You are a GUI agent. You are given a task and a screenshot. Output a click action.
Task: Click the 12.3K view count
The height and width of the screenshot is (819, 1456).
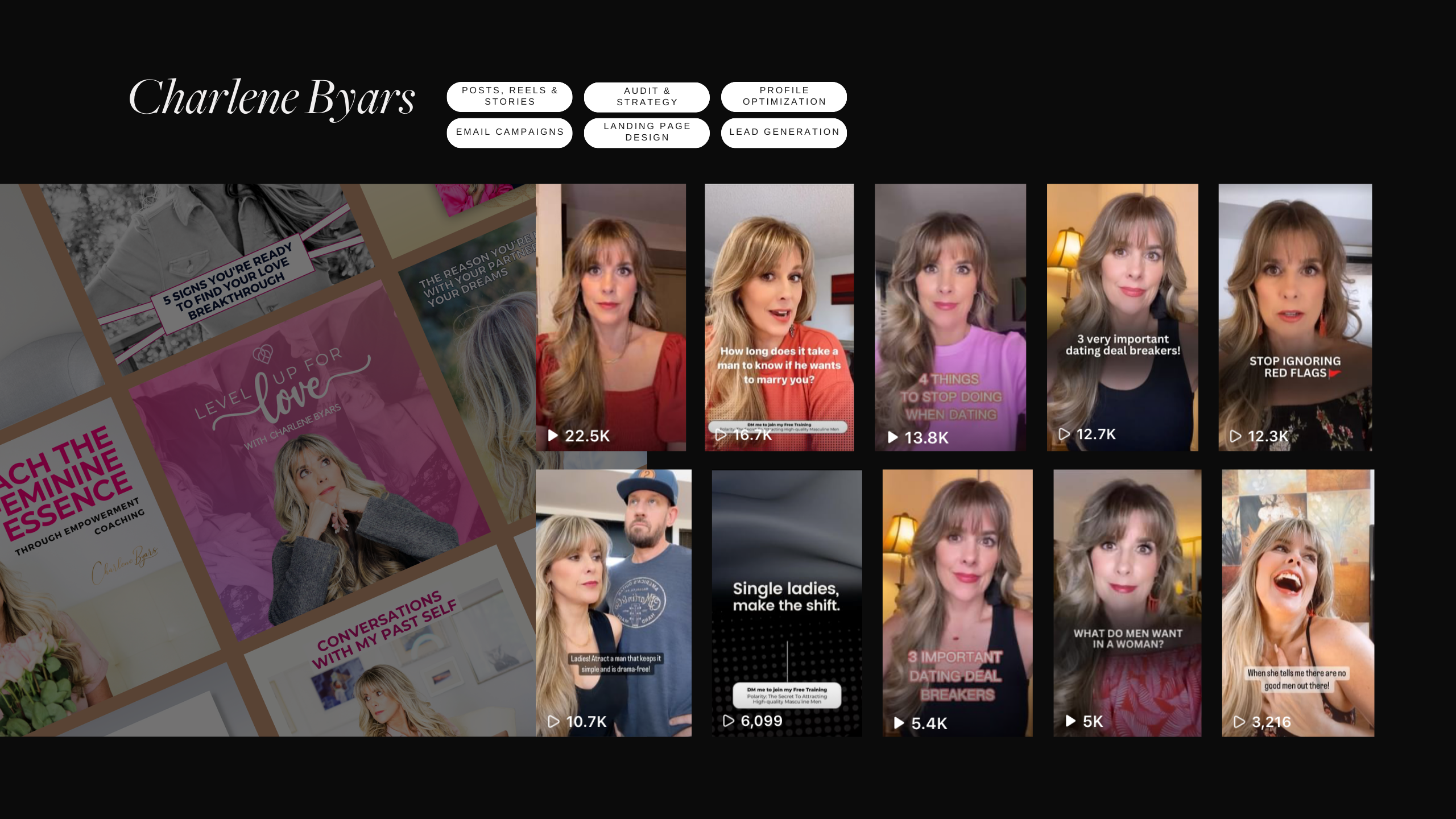(1268, 436)
